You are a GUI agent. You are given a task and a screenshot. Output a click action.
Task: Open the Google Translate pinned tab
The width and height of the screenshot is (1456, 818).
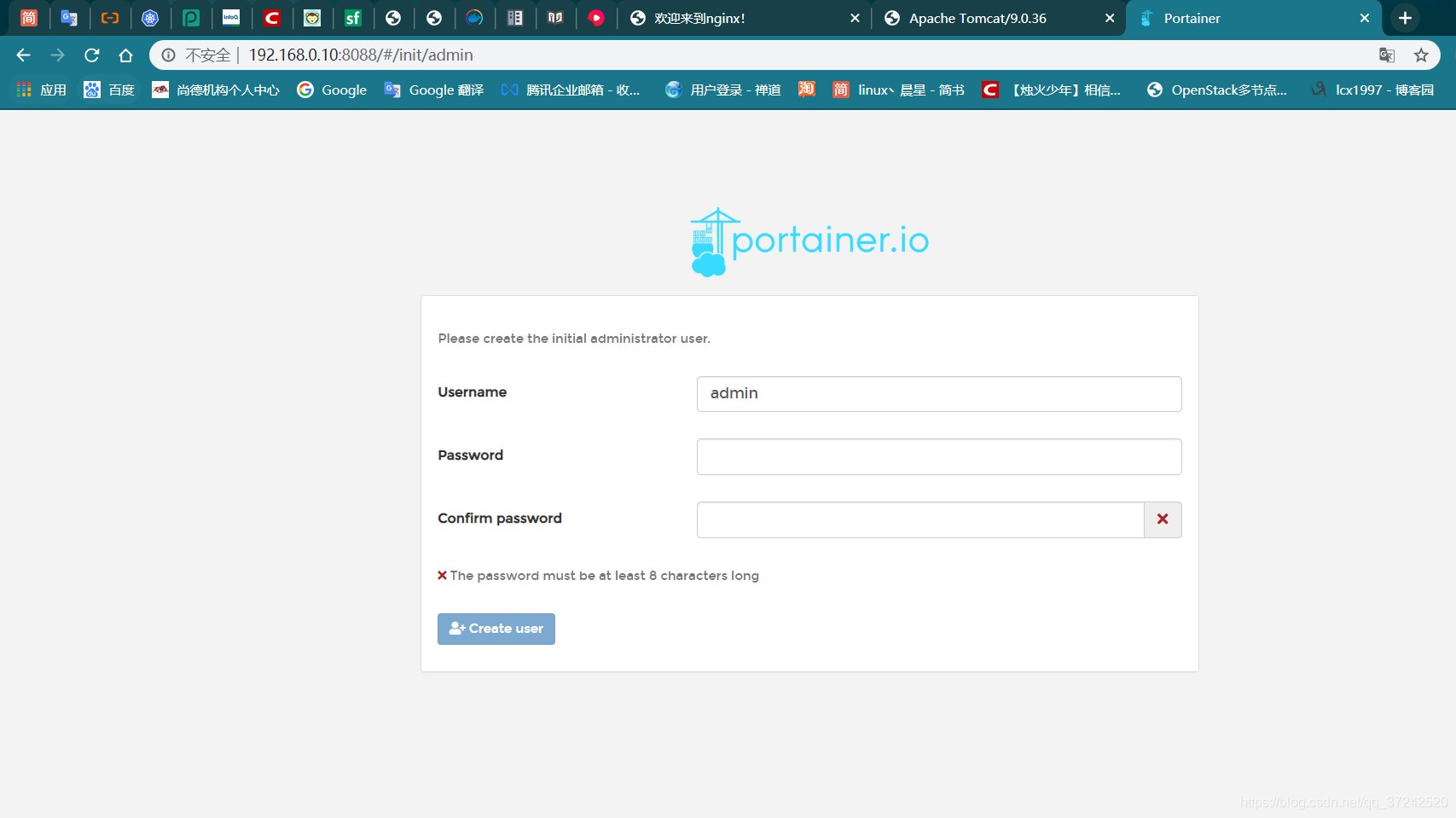[69, 18]
